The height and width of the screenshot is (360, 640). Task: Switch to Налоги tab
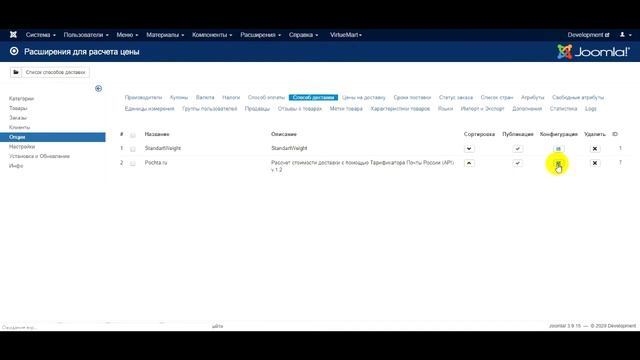pos(231,98)
